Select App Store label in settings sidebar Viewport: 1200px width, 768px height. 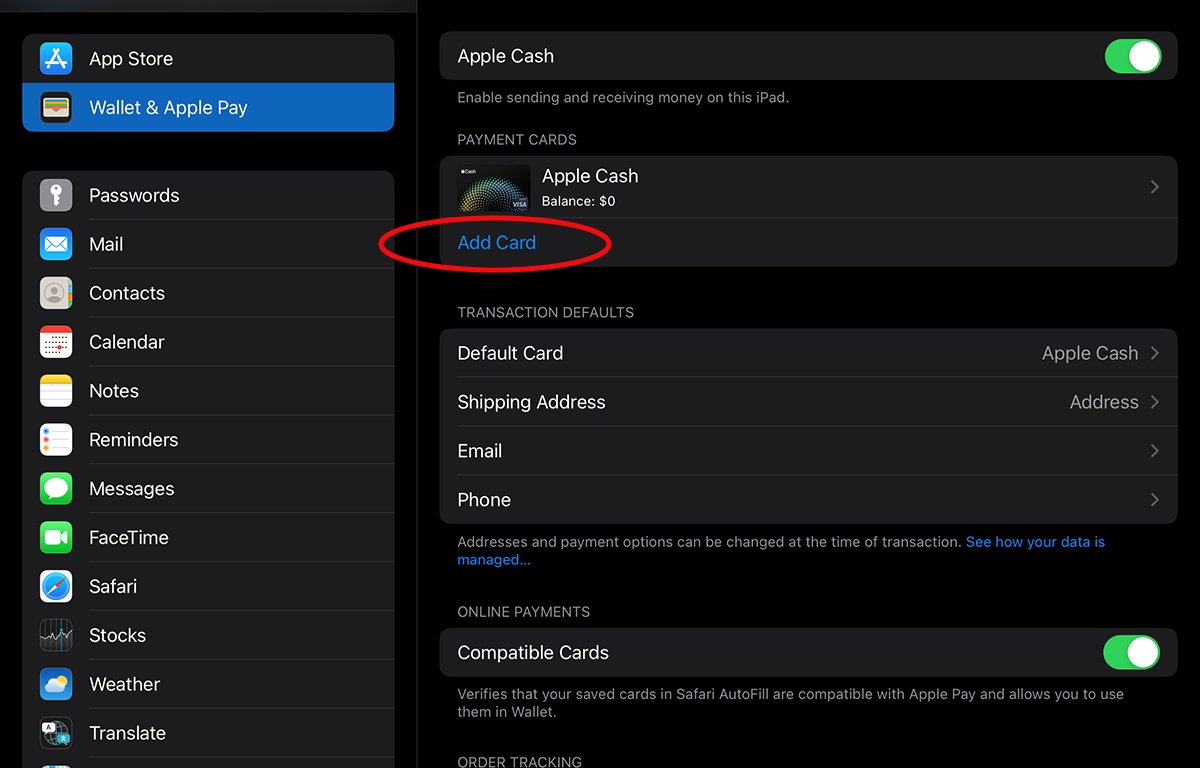(x=131, y=60)
